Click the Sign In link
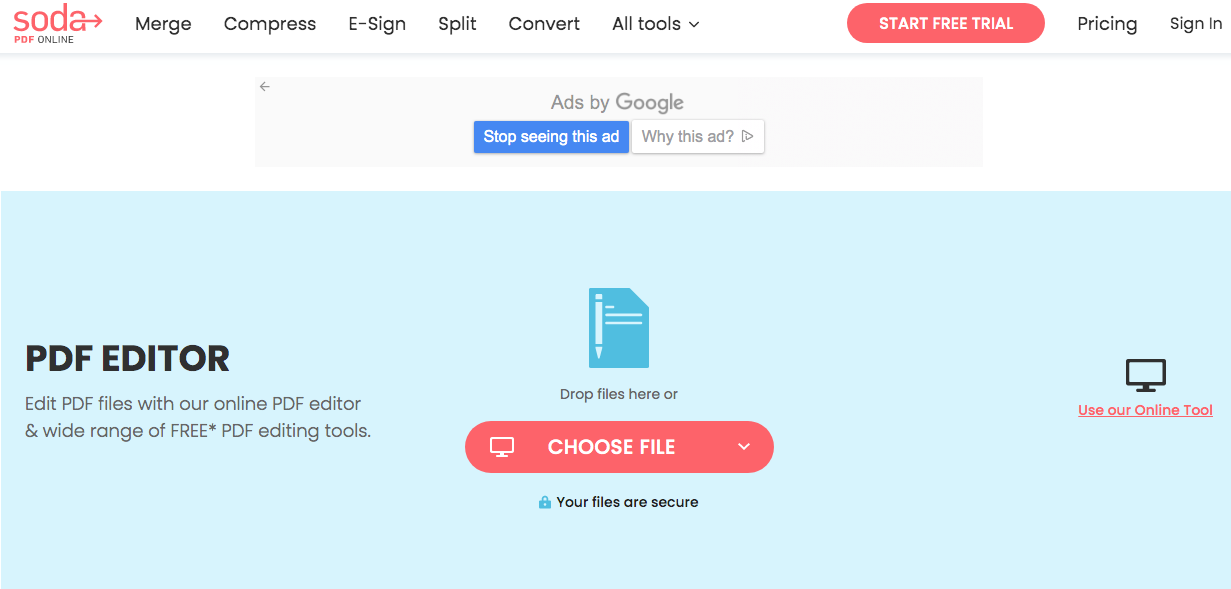 (x=1196, y=24)
